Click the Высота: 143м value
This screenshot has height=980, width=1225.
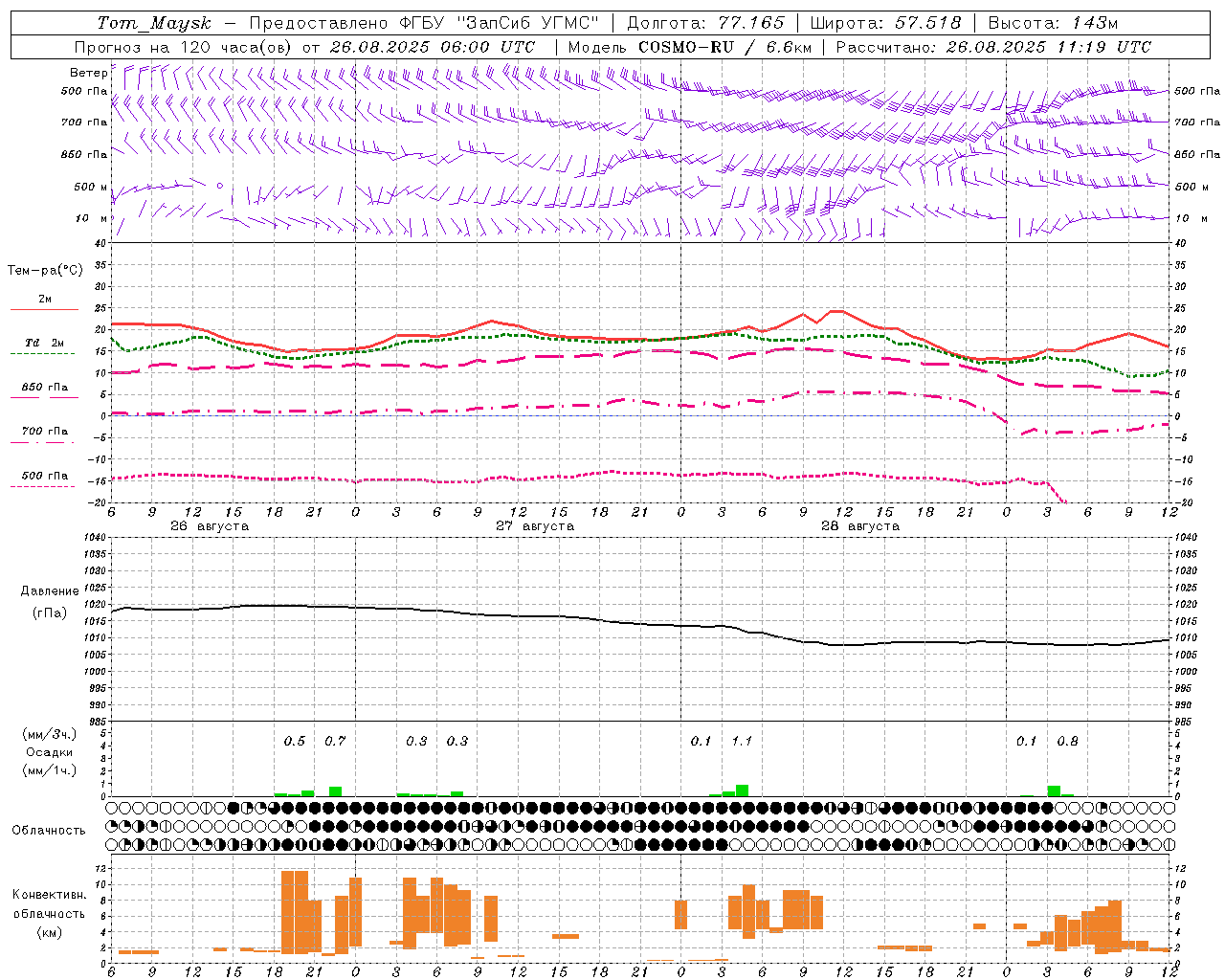point(1053,23)
